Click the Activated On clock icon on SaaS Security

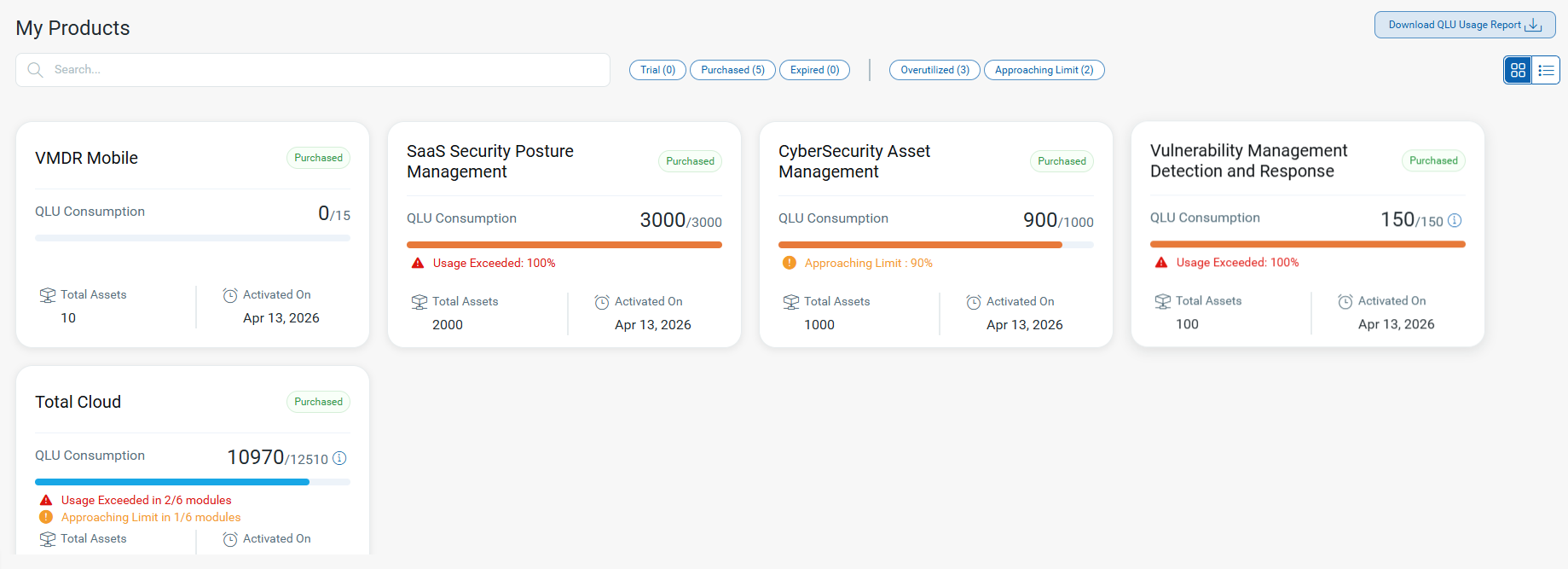(x=602, y=302)
